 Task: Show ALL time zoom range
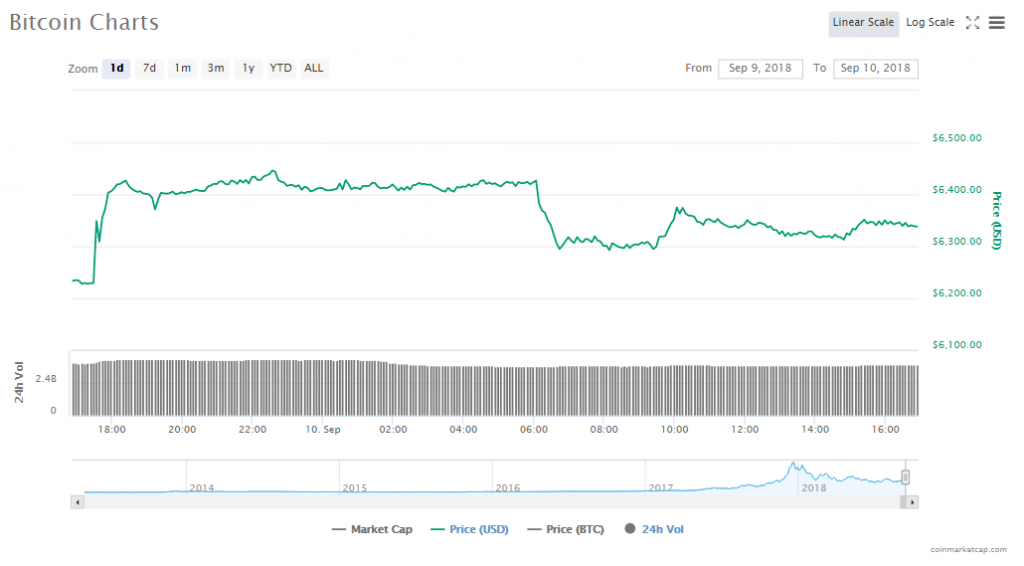tap(314, 68)
